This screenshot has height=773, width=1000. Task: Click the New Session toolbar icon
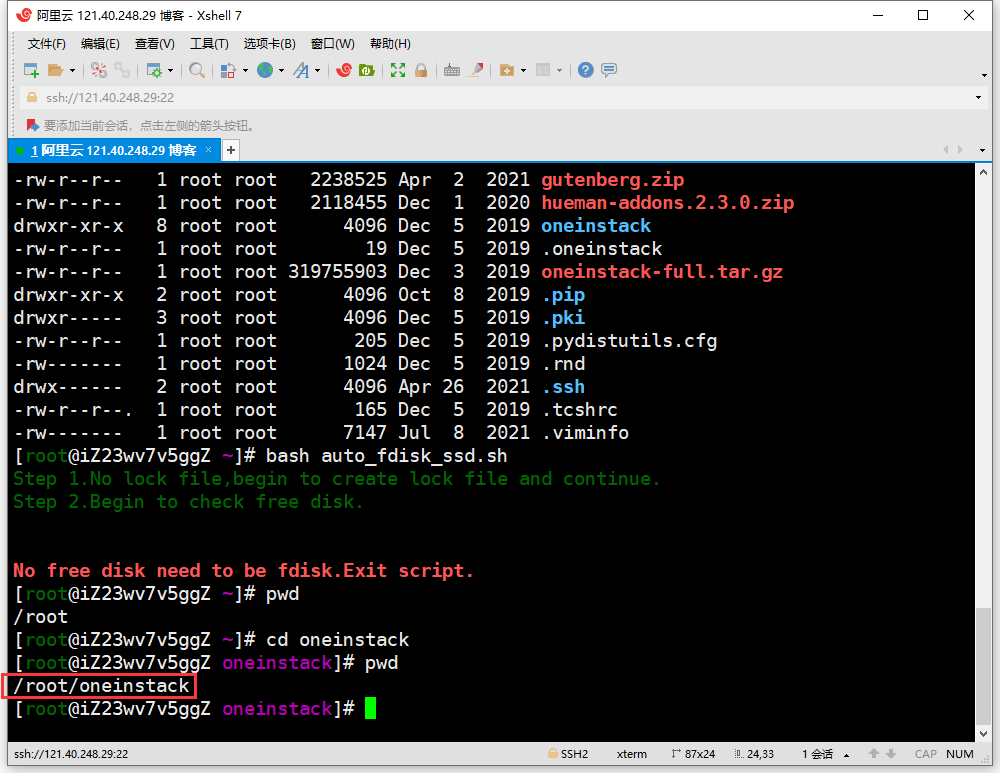point(30,70)
